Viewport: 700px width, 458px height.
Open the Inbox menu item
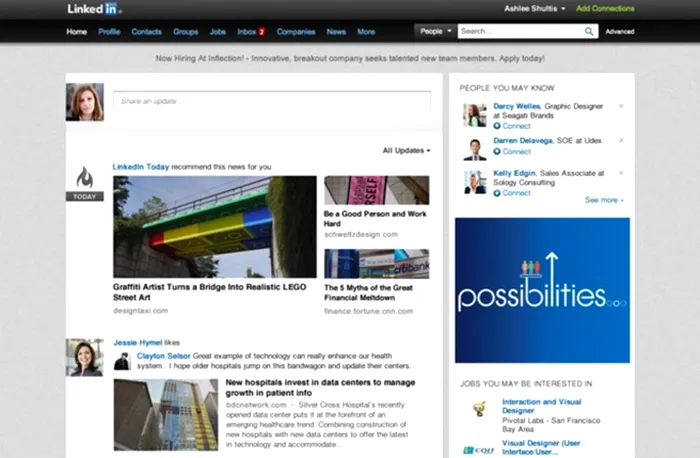click(246, 32)
